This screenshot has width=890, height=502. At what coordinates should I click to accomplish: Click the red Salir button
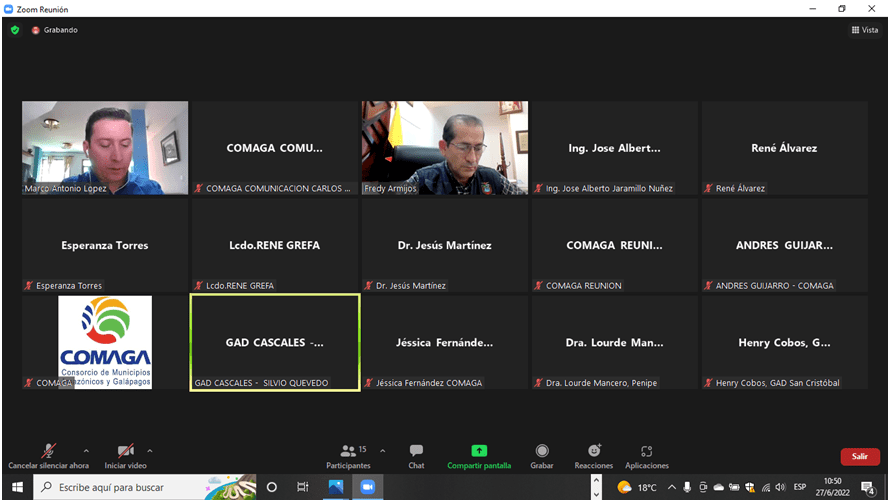pyautogui.click(x=860, y=457)
